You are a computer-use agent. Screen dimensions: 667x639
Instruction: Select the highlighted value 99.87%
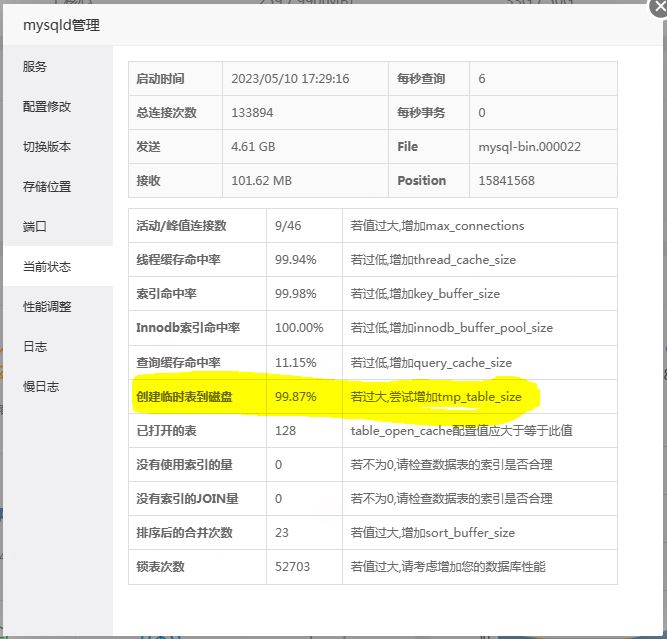[x=296, y=397]
